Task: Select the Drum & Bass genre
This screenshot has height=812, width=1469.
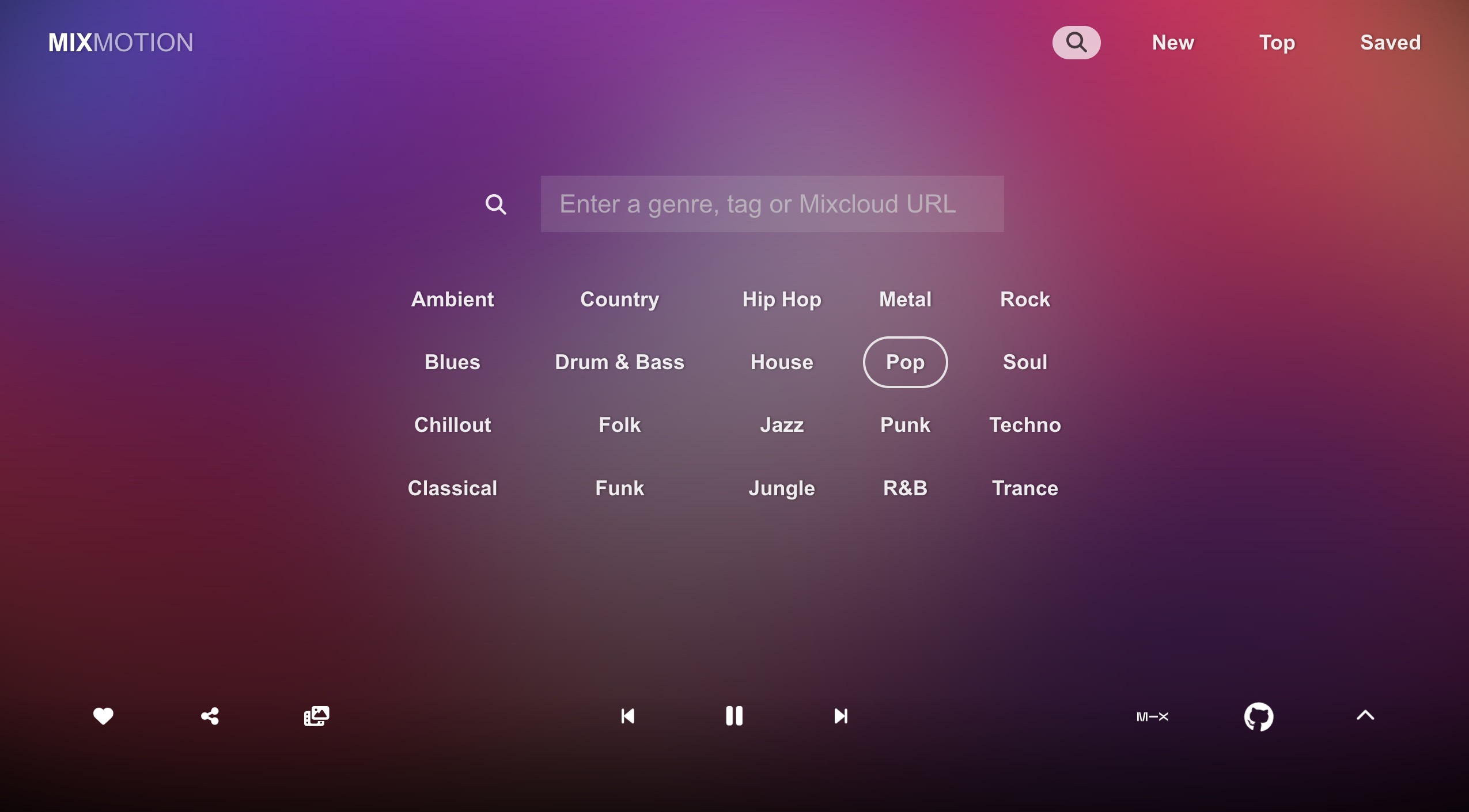Action: (x=619, y=362)
